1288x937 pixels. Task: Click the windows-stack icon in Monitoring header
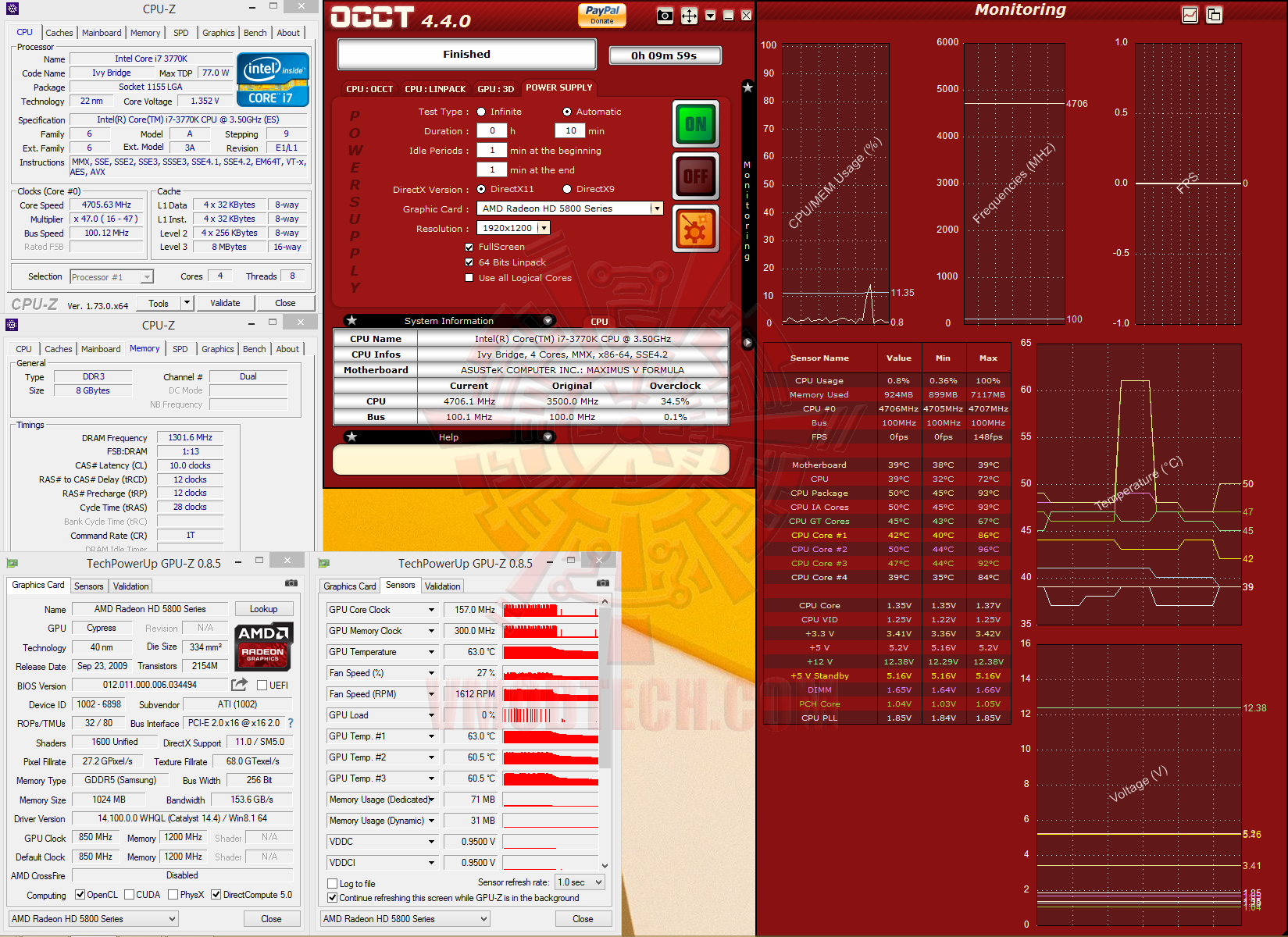[x=1214, y=15]
